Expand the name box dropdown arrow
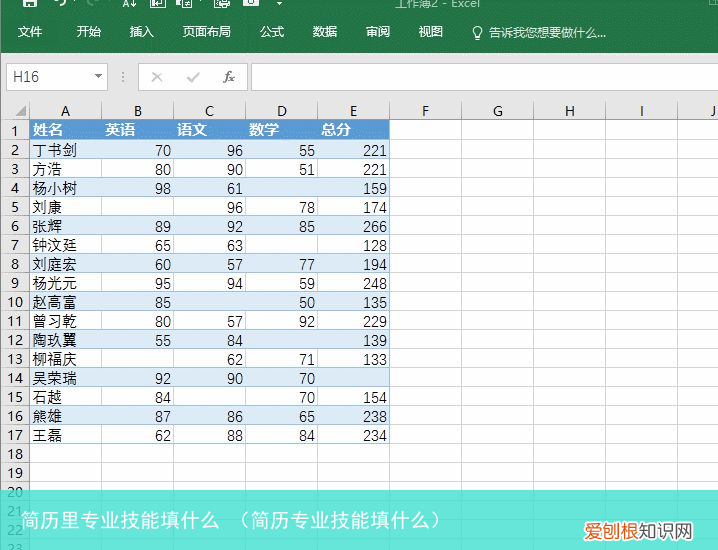718x550 pixels. [98, 76]
